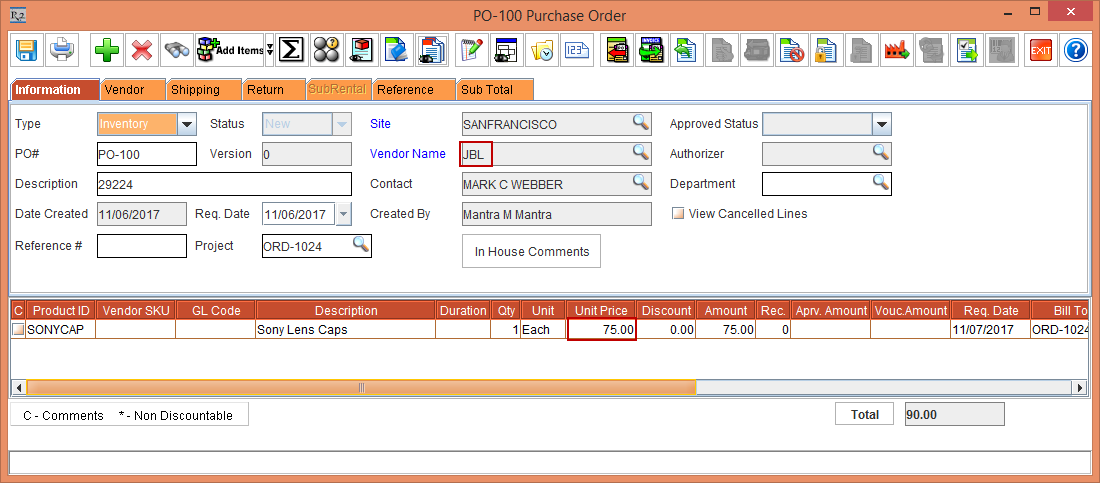The image size is (1100, 483).
Task: Open help with the question mark icon
Action: (1075, 49)
